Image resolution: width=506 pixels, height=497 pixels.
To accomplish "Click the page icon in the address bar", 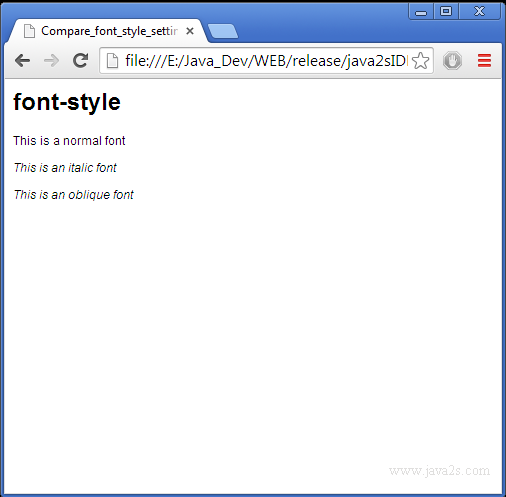I will pyautogui.click(x=112, y=61).
